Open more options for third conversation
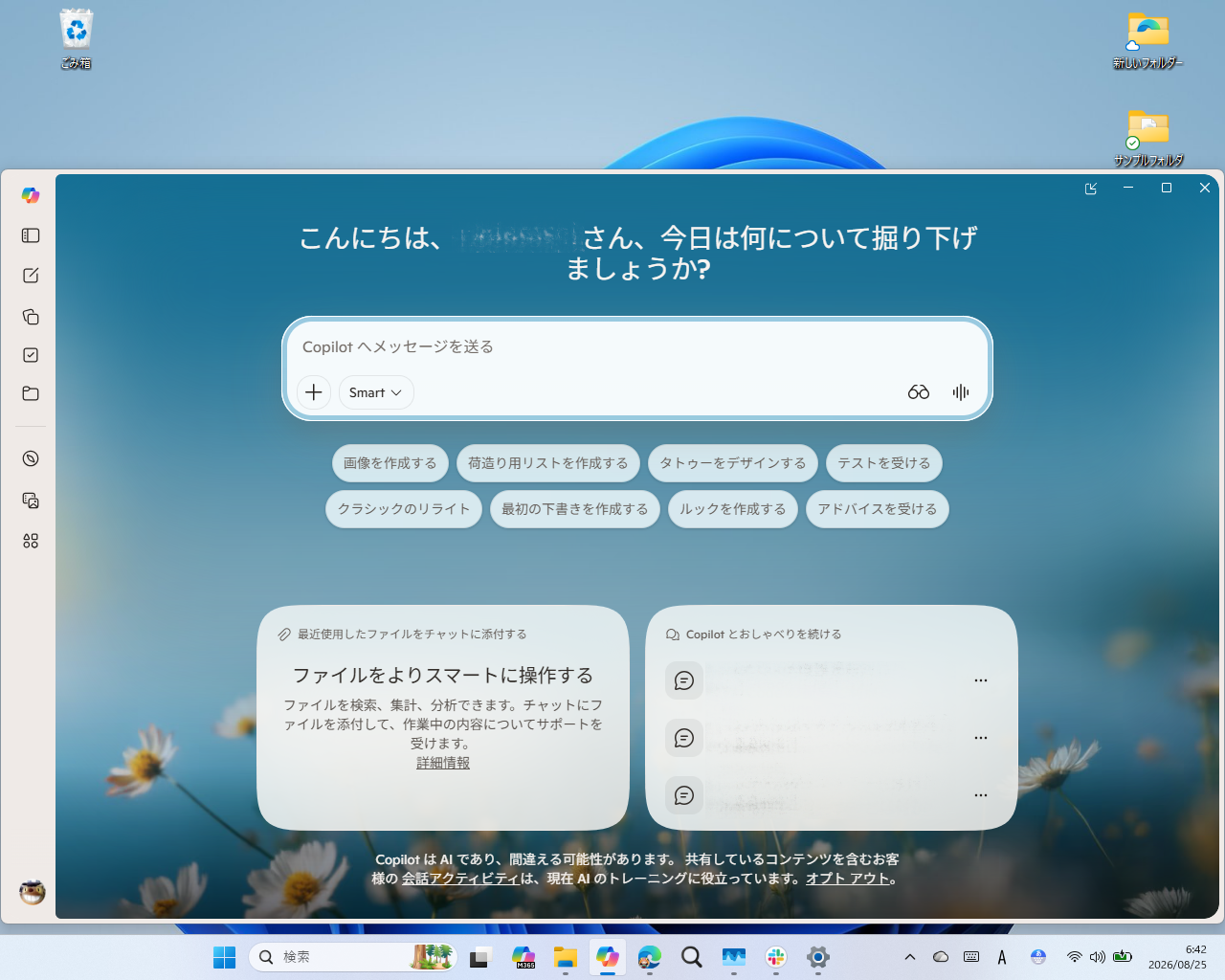Viewport: 1225px width, 980px height. click(x=981, y=795)
